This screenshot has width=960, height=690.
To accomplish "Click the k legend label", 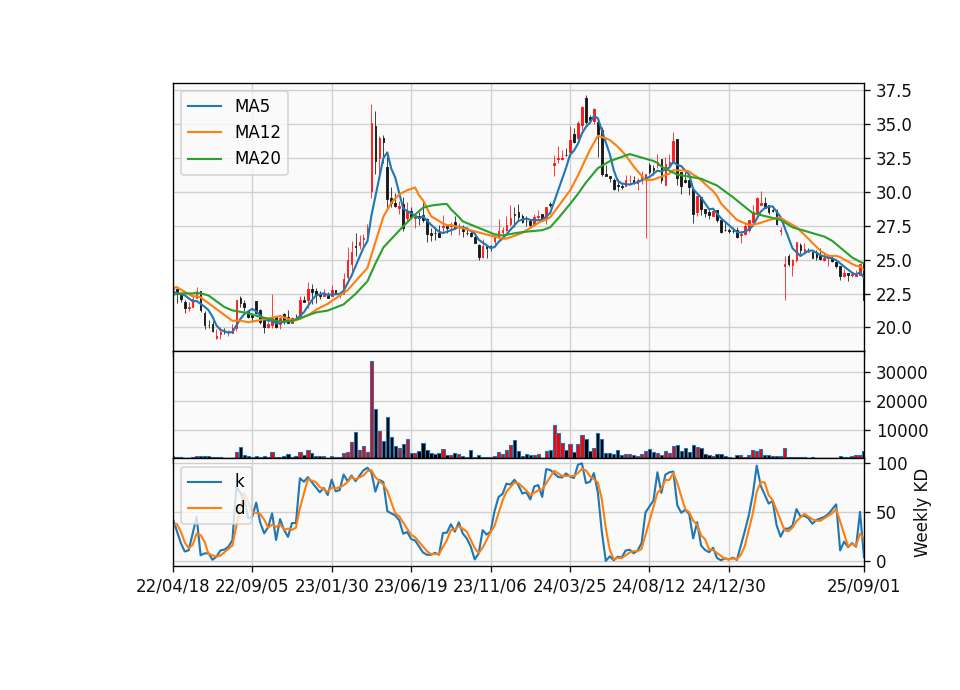I will click(x=239, y=481).
